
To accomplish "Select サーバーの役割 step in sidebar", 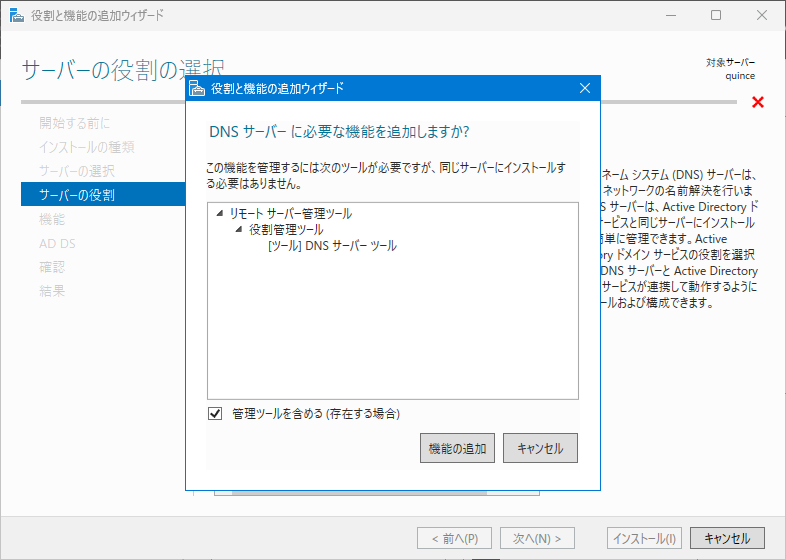I will (103, 195).
